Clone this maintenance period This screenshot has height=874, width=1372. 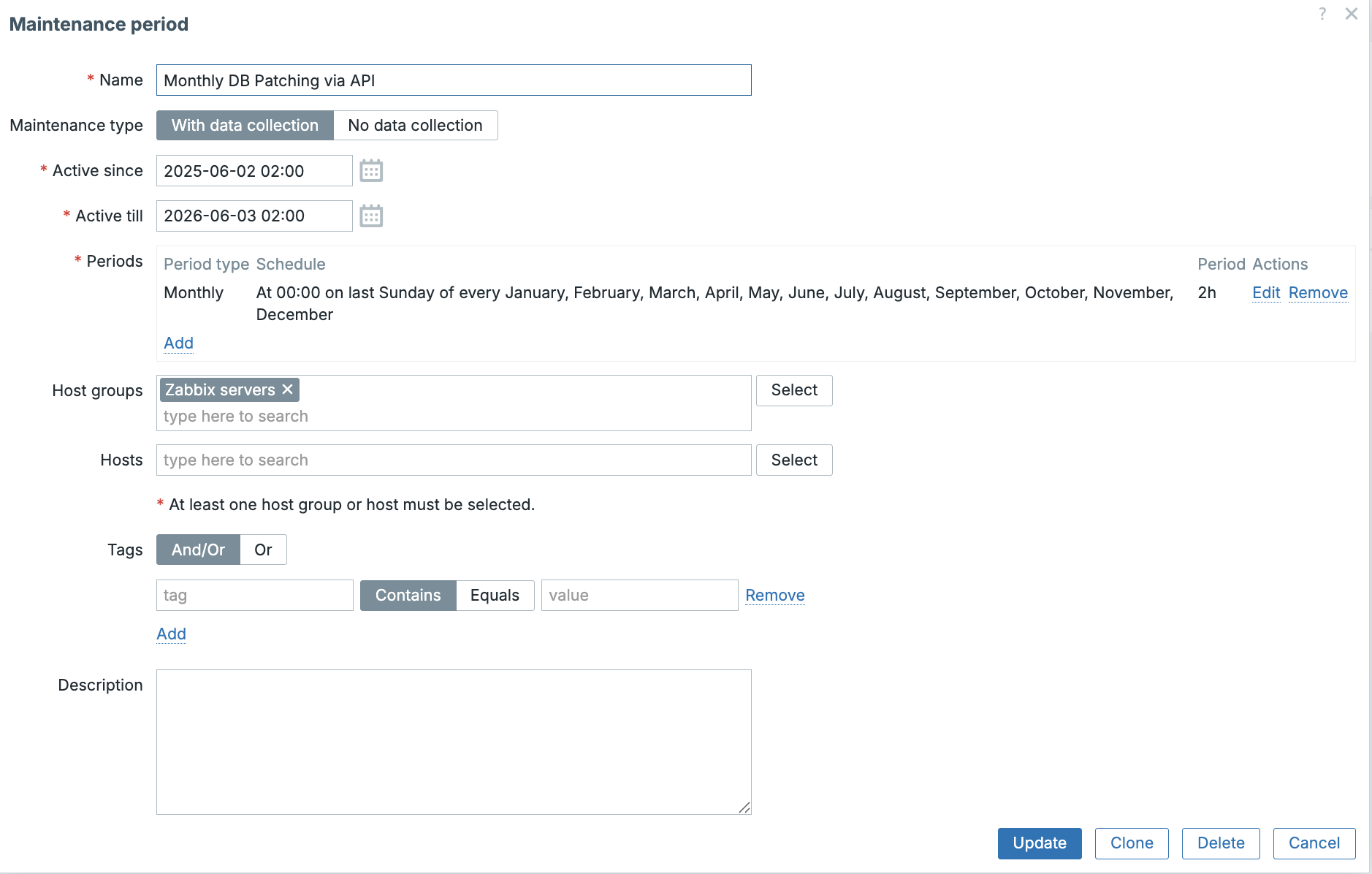click(1131, 843)
